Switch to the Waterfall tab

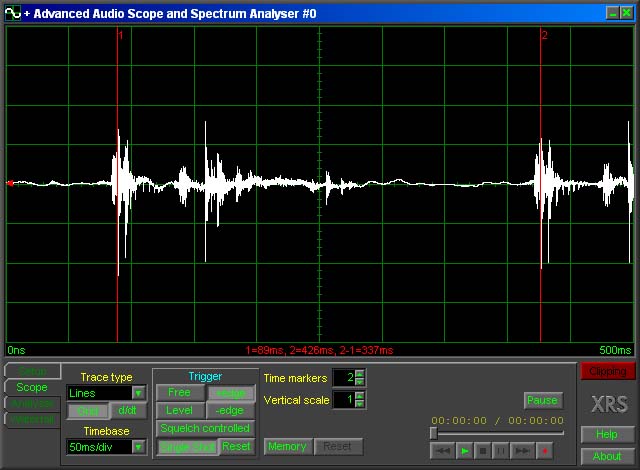click(x=33, y=420)
